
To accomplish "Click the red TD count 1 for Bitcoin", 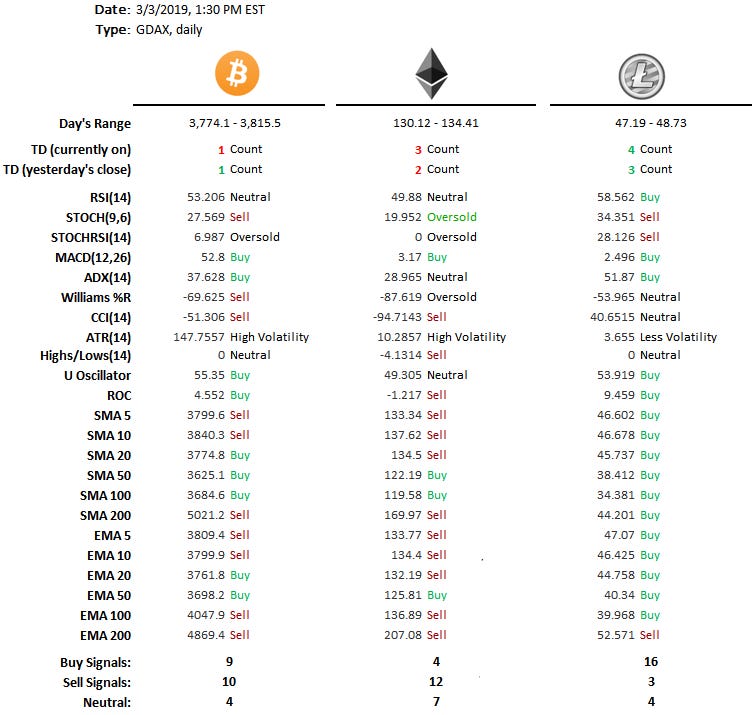I will 222,149.
